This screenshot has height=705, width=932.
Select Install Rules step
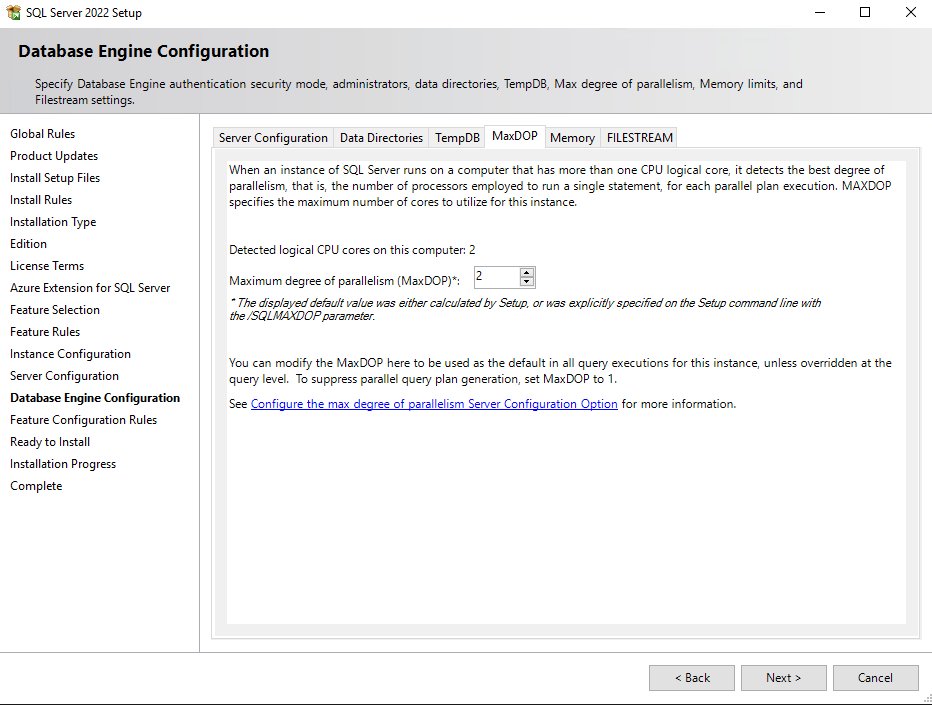41,200
